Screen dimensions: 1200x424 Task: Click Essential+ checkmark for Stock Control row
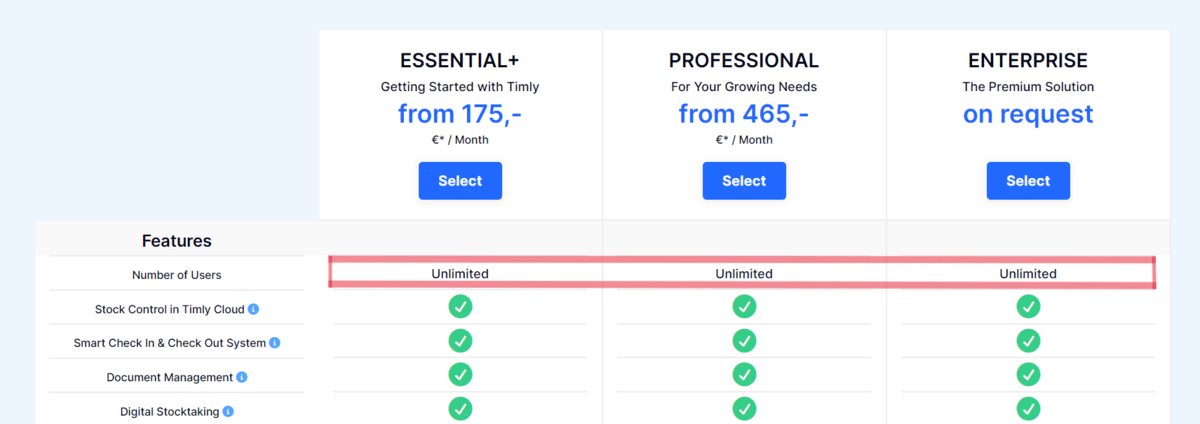pos(460,307)
